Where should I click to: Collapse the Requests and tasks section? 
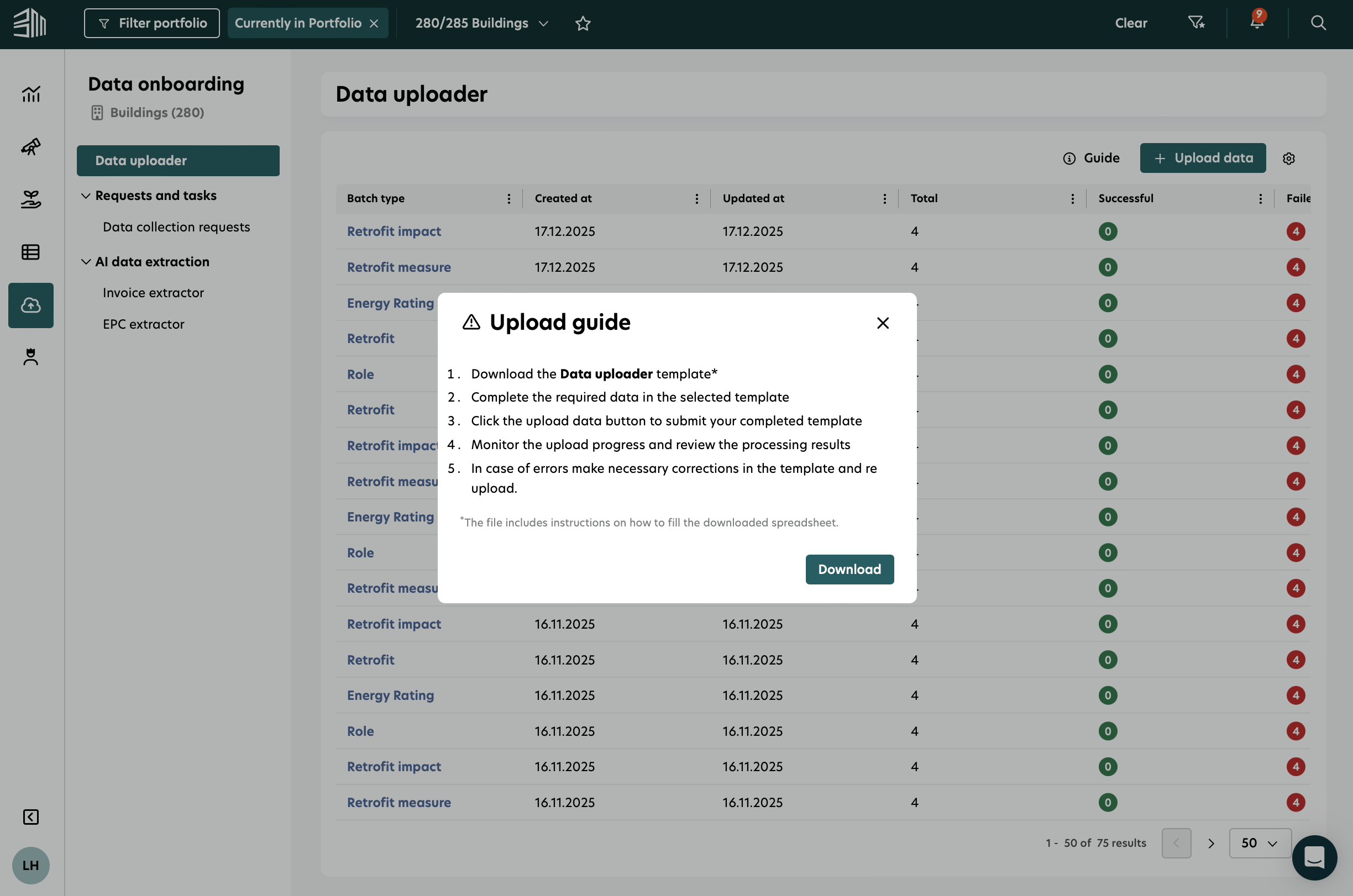point(86,196)
